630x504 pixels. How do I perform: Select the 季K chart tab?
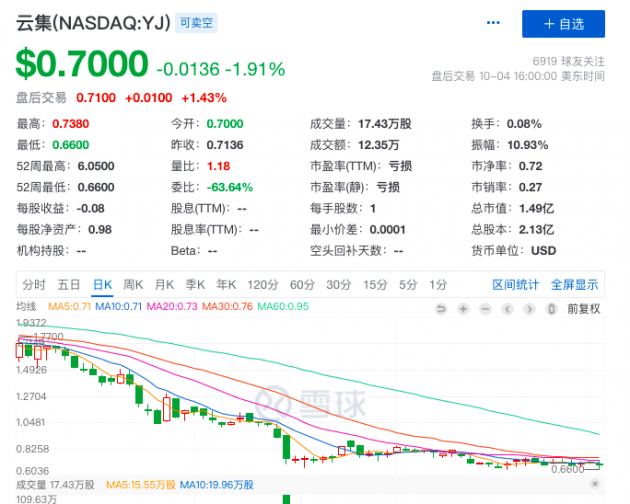pyautogui.click(x=195, y=285)
